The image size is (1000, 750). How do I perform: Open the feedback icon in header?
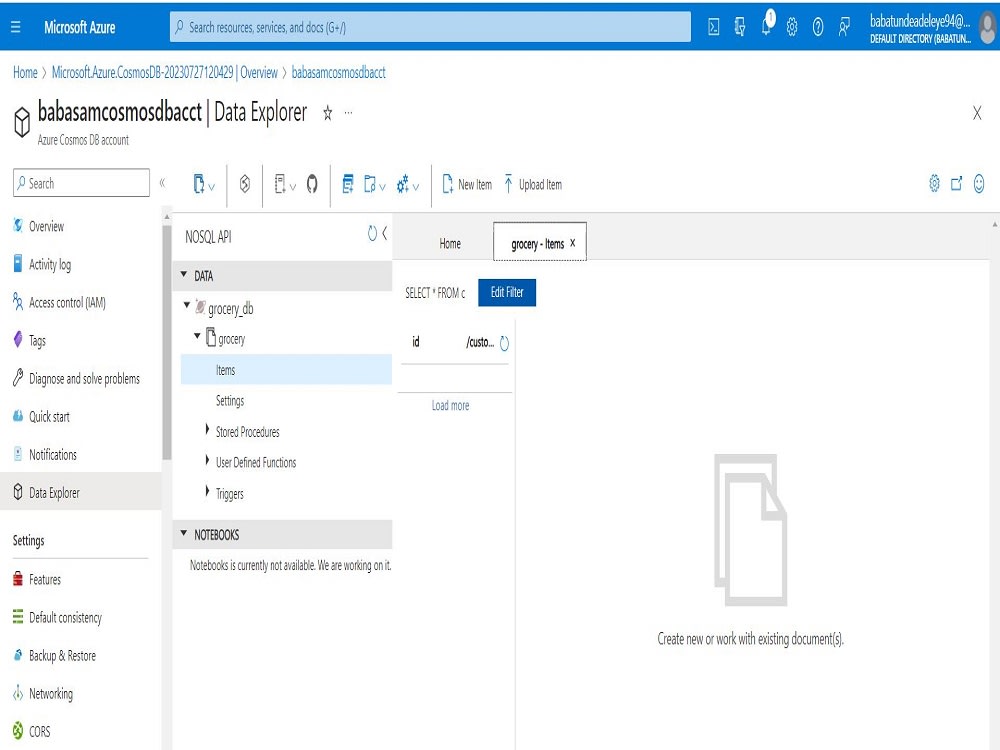[844, 27]
